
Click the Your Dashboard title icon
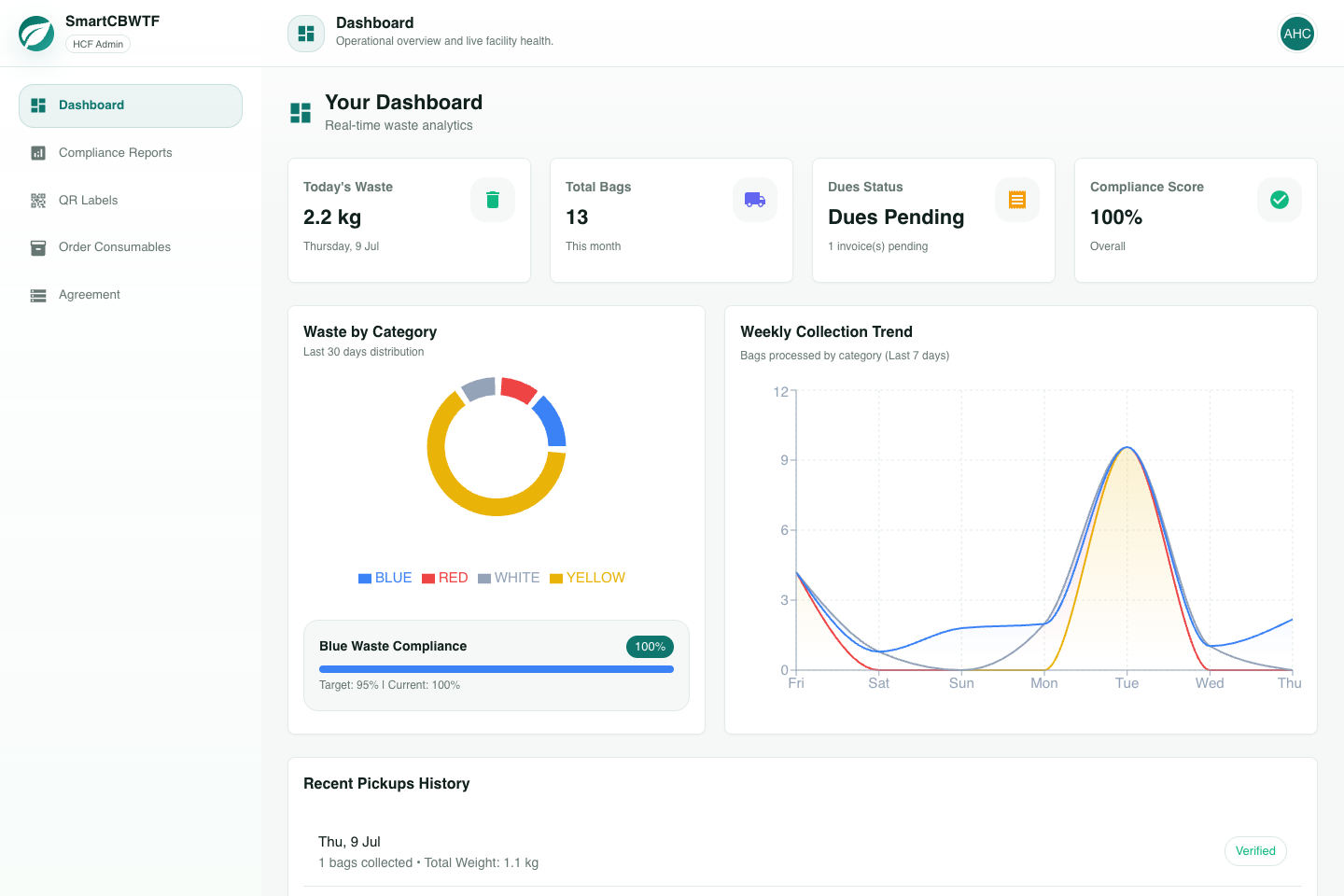[301, 113]
